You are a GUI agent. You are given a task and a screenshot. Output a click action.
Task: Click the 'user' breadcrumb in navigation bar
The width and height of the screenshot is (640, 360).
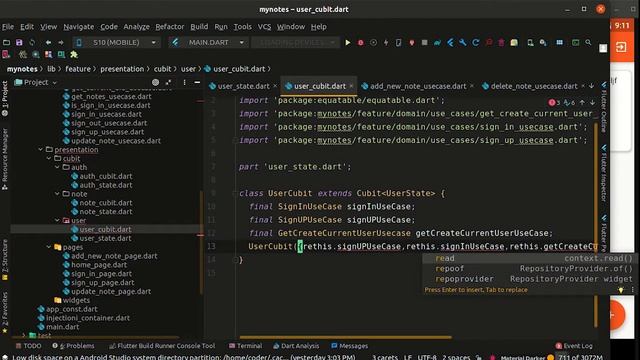point(189,69)
